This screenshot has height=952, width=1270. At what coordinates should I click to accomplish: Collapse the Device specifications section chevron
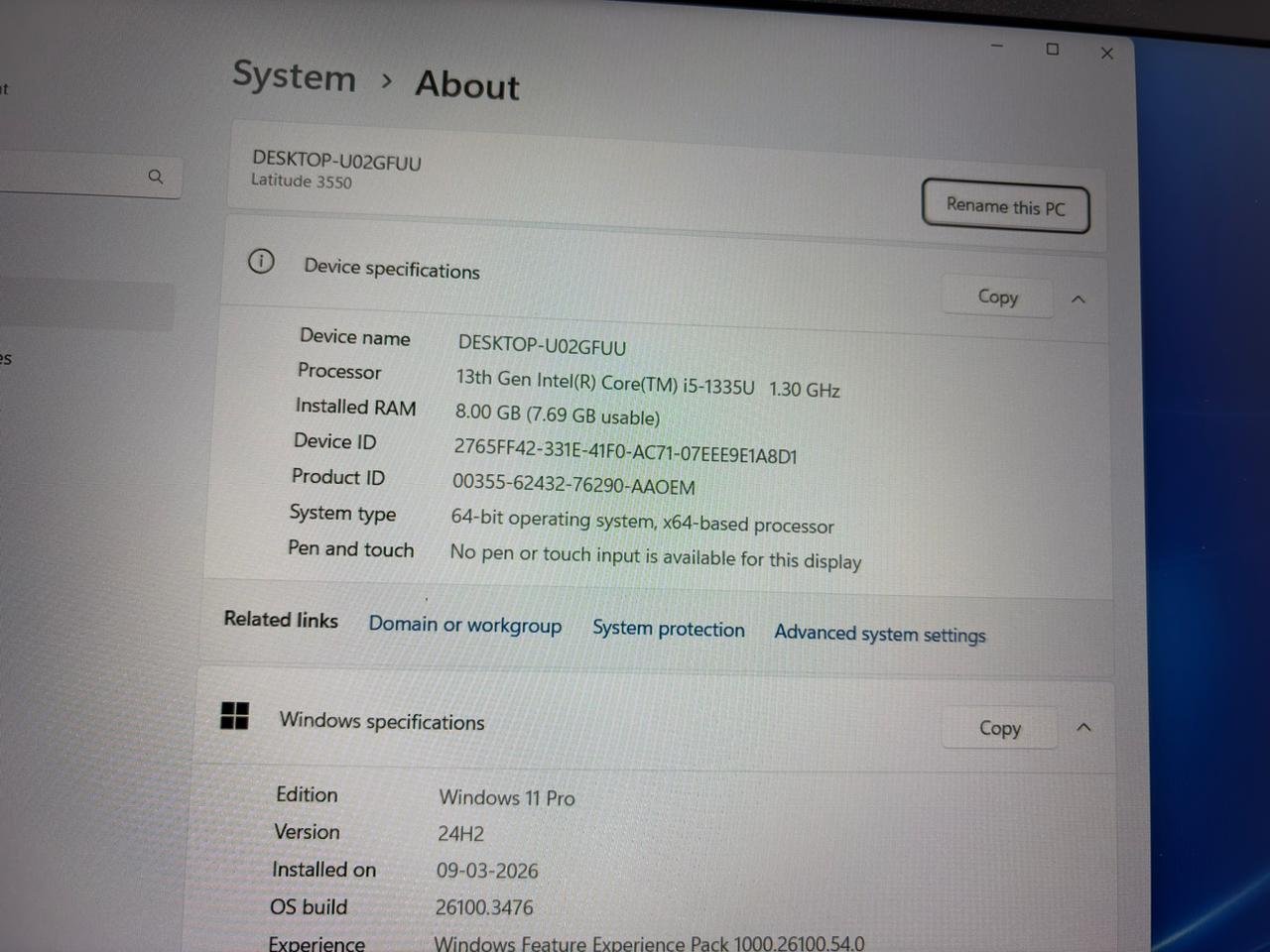[x=1079, y=298]
